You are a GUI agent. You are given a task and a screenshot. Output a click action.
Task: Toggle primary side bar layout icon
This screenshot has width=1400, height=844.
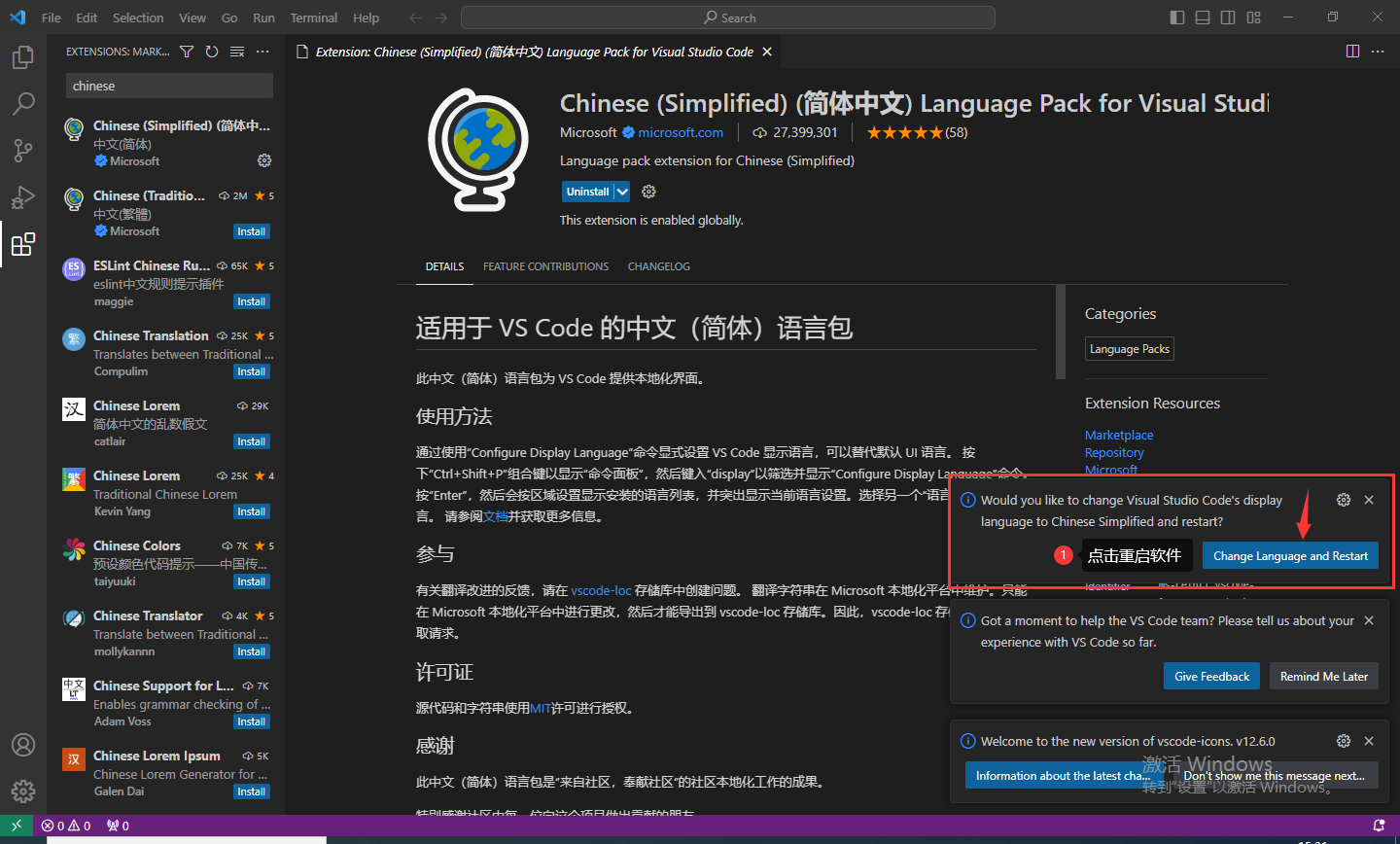(1177, 18)
